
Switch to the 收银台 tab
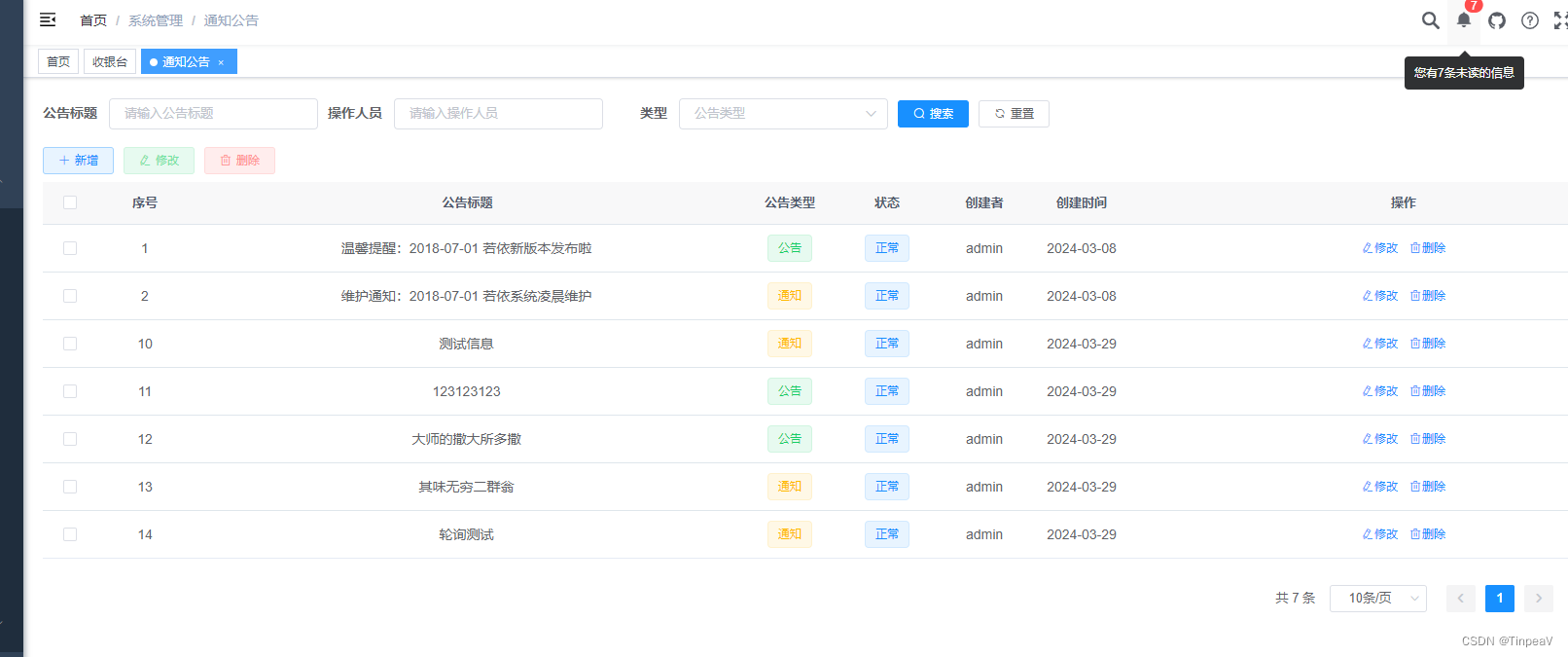tap(110, 61)
